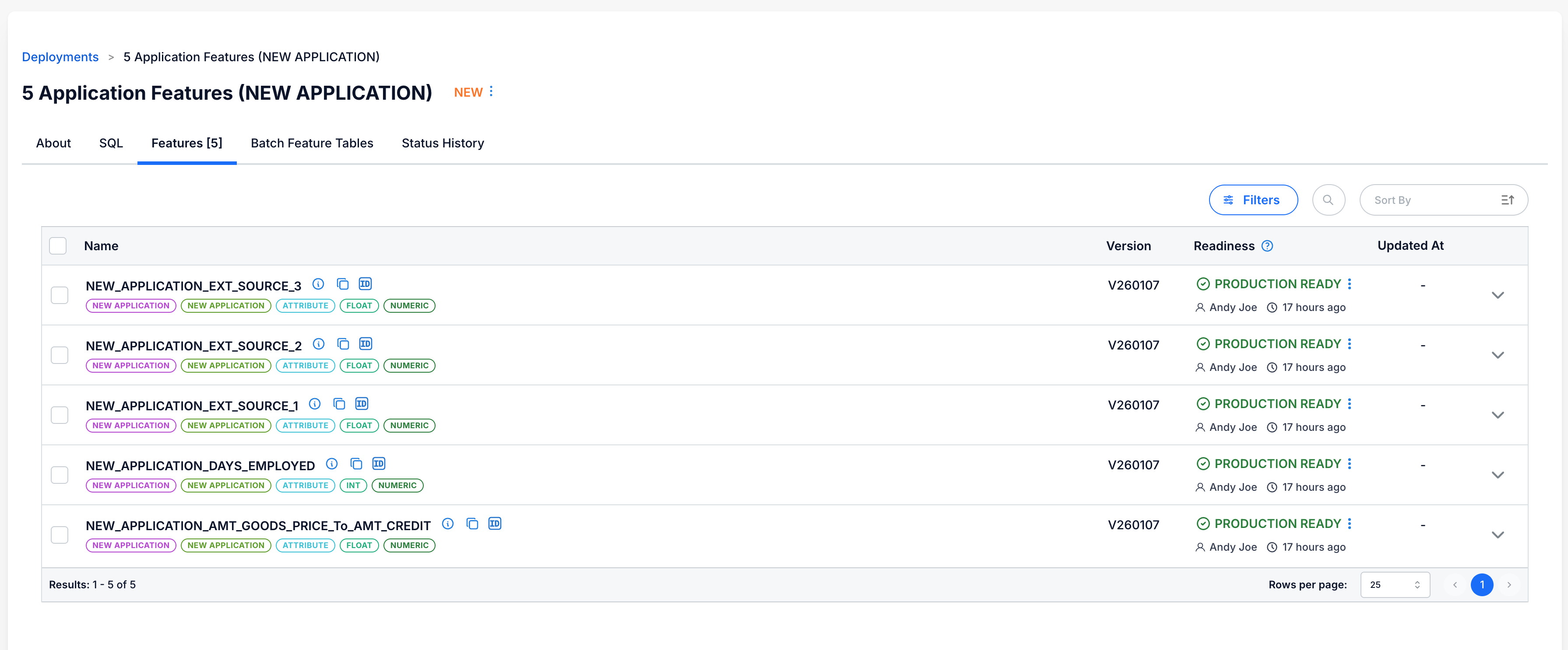The image size is (1568, 650).
Task: Open the search icon near Sort By
Action: tap(1329, 199)
